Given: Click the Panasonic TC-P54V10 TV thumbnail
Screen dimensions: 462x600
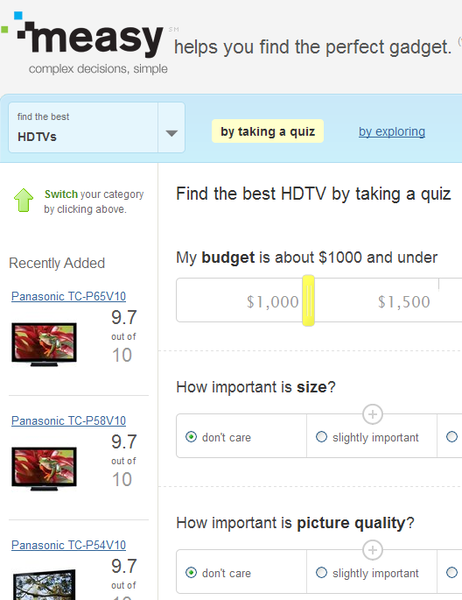Looking at the screenshot, I should coord(44,585).
